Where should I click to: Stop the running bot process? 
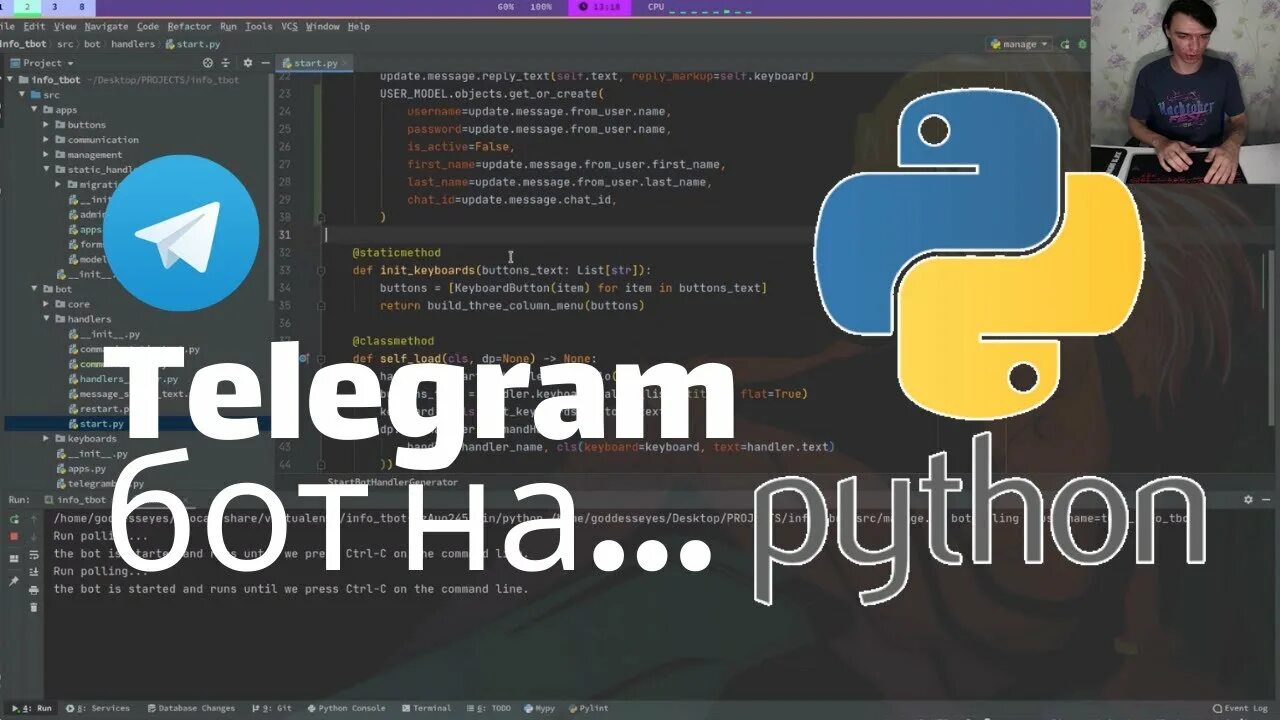pyautogui.click(x=14, y=536)
